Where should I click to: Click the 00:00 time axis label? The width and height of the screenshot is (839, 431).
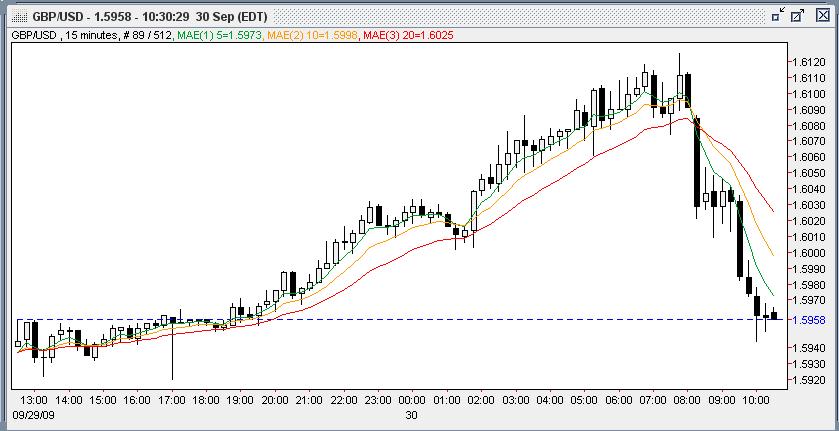coord(412,400)
